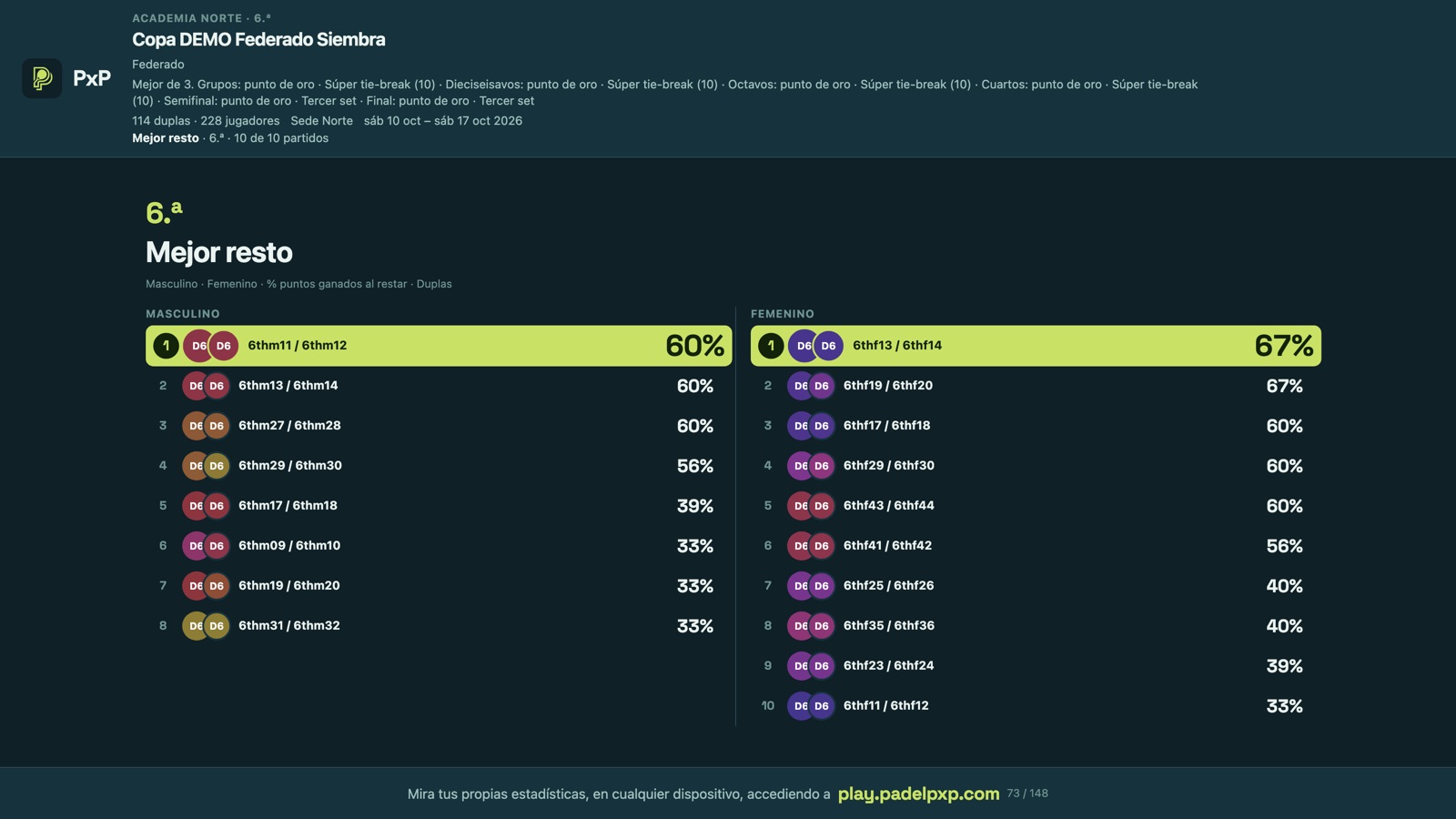Select the 6thf19 / 6thf20 pair name

888,386
